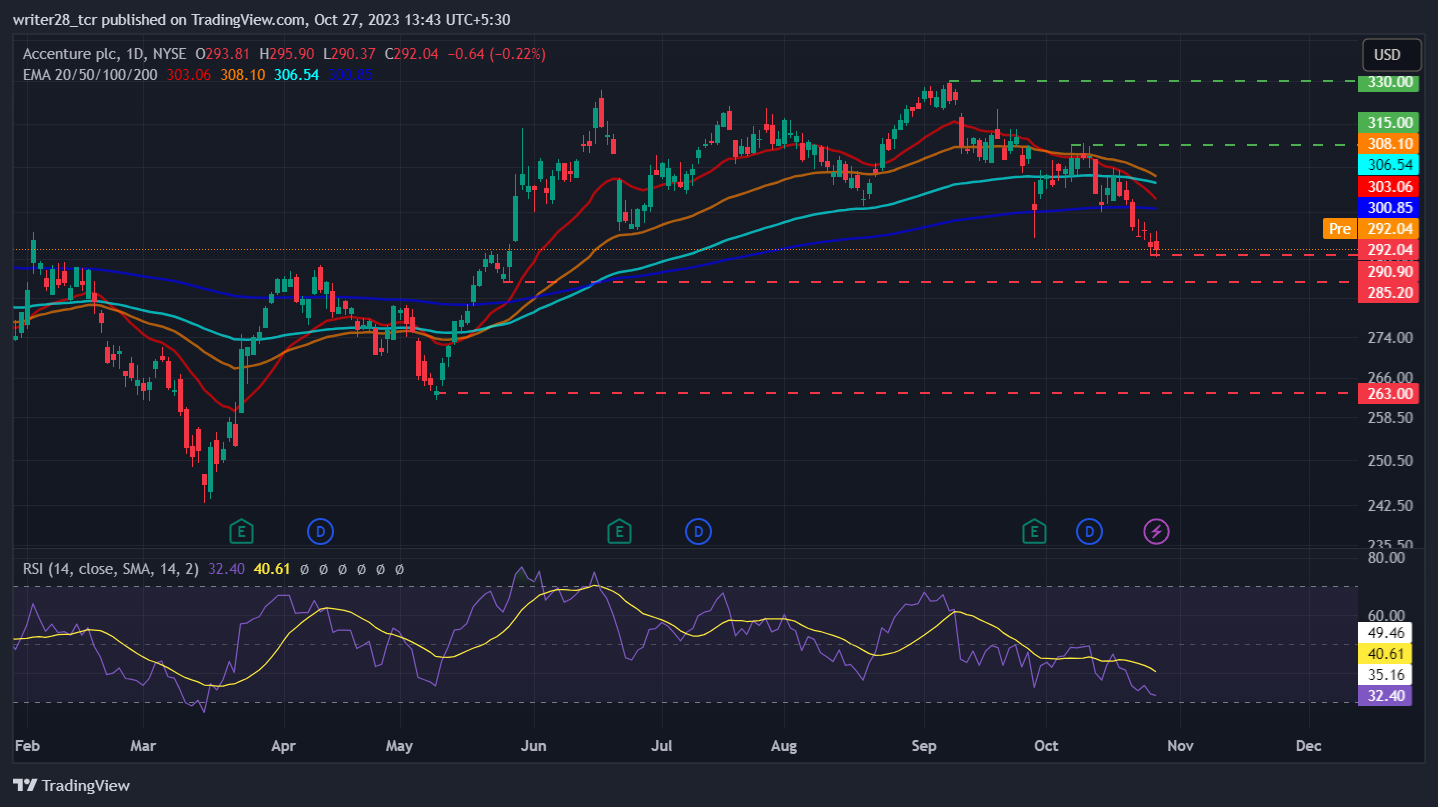The height and width of the screenshot is (807, 1438).
Task: Click the white 35.16 RSI label
Action: (x=1385, y=674)
